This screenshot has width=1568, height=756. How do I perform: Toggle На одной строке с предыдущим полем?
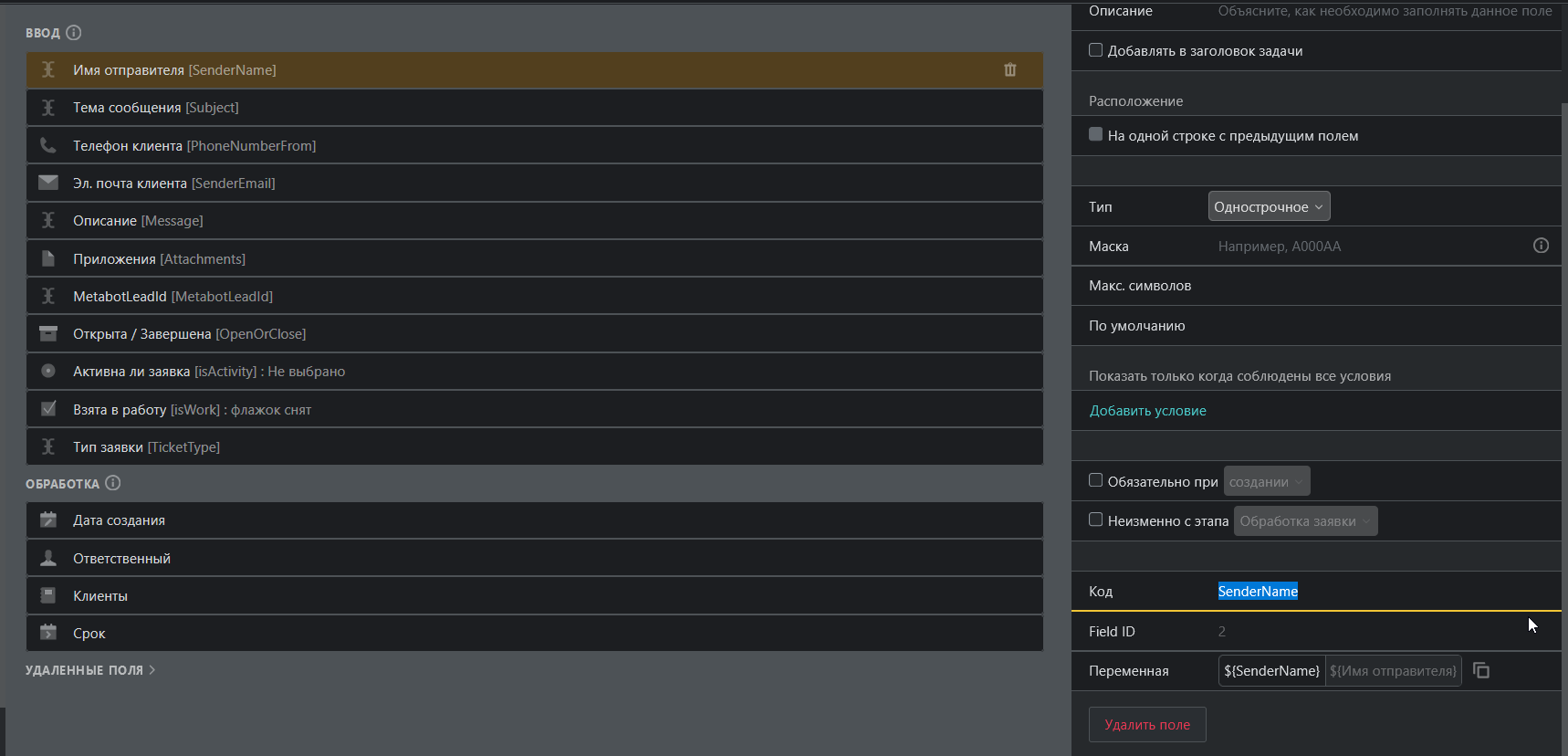(x=1095, y=134)
